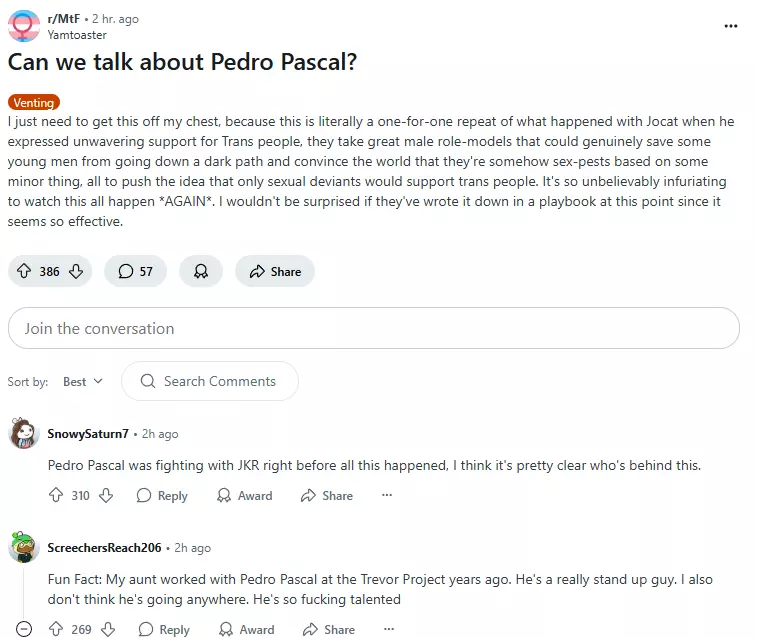Downvote the main post
Image resolution: width=757 pixels, height=638 pixels.
coord(76,271)
